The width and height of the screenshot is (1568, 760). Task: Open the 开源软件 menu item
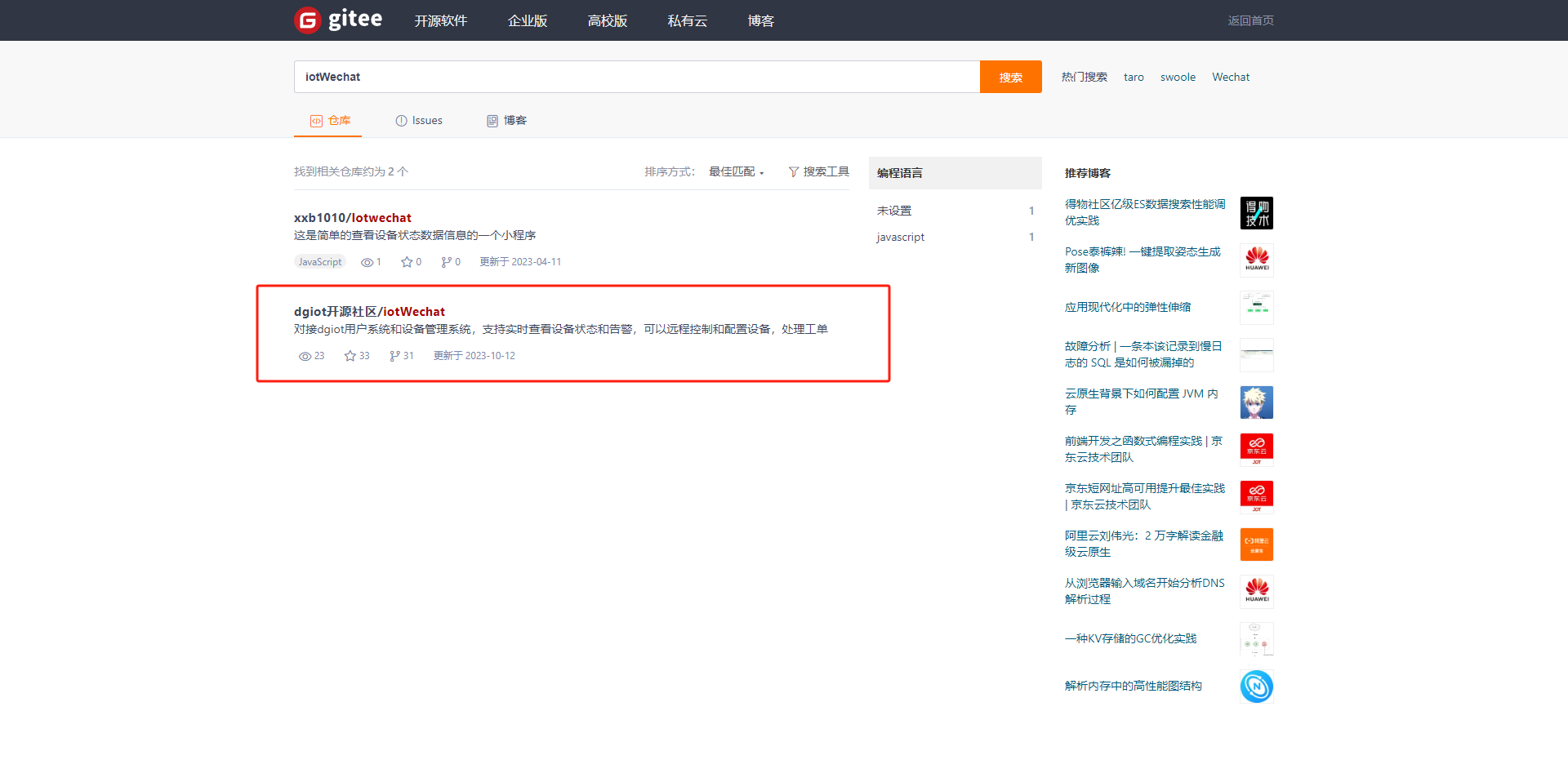tap(440, 20)
